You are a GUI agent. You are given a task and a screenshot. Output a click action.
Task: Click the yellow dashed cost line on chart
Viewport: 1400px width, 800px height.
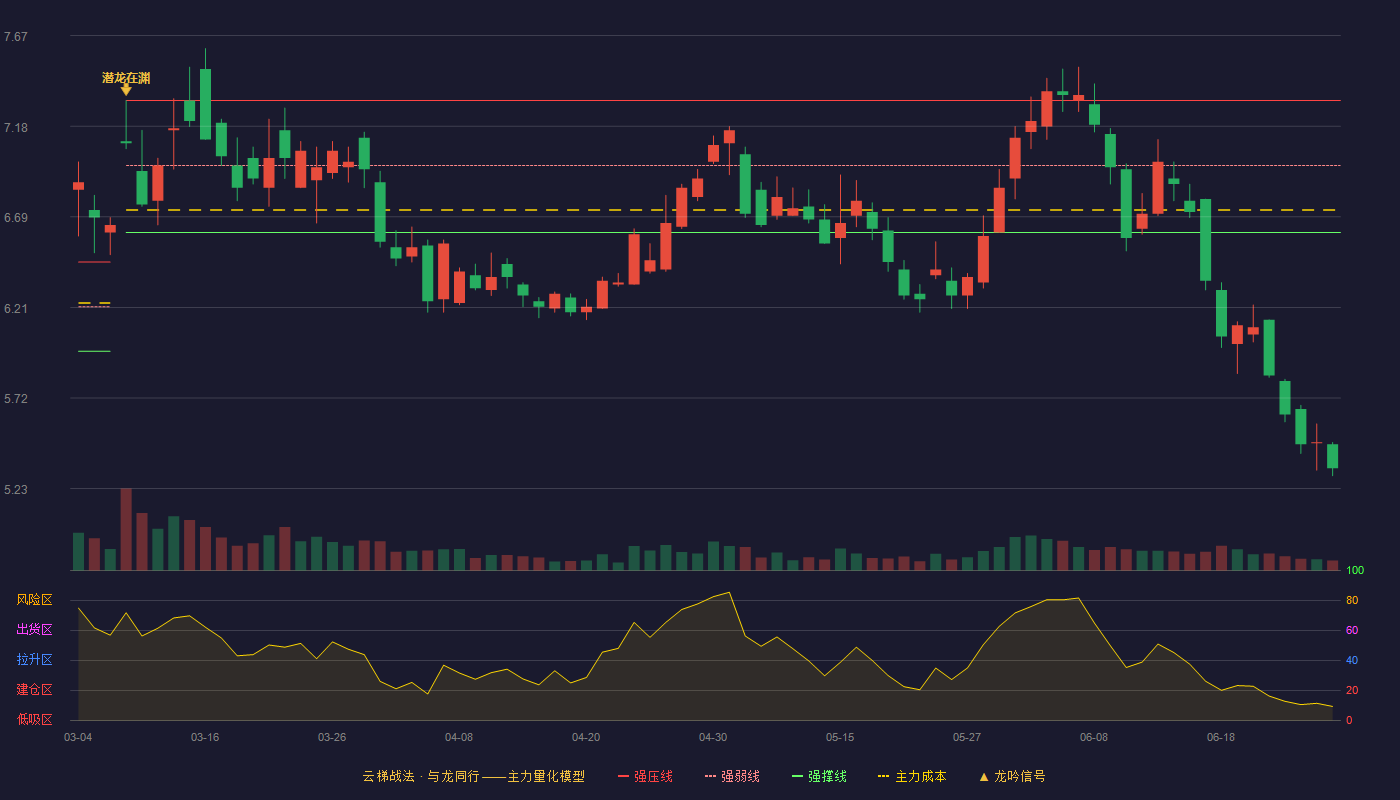[733, 210]
